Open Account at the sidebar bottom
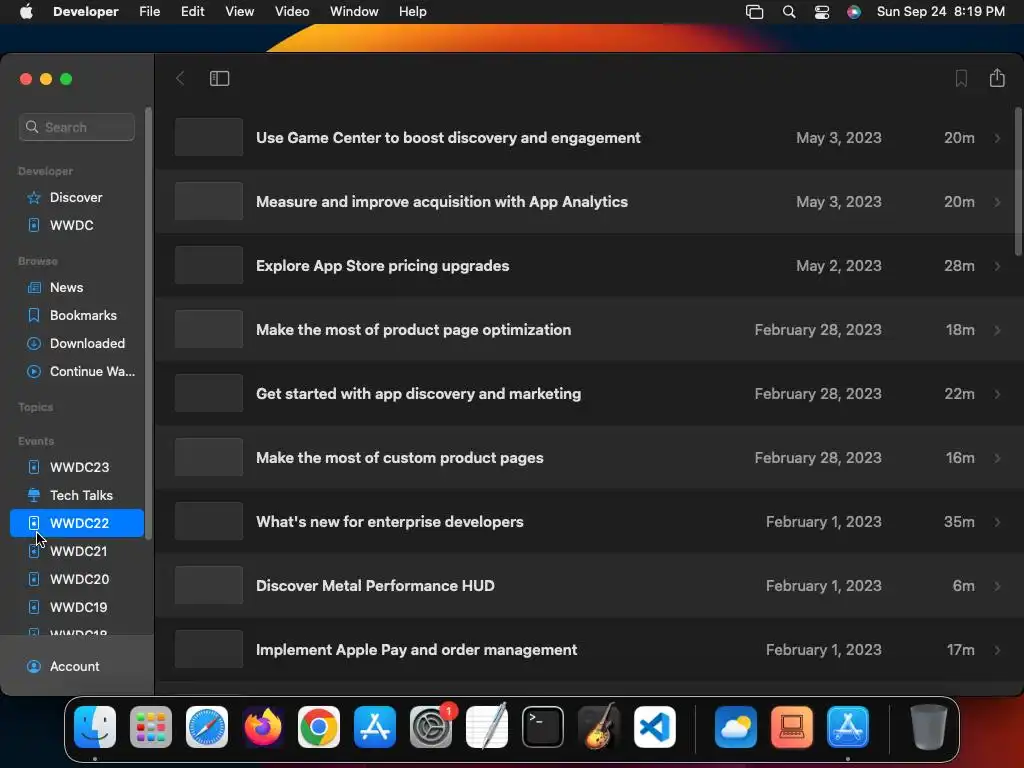 [x=77, y=666]
